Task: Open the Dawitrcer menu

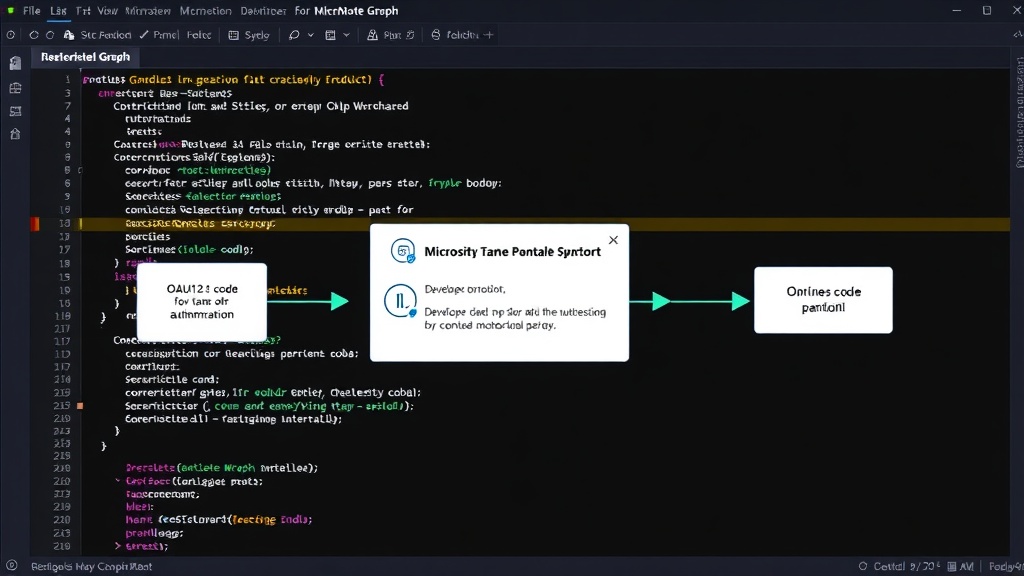Action: pyautogui.click(x=263, y=11)
